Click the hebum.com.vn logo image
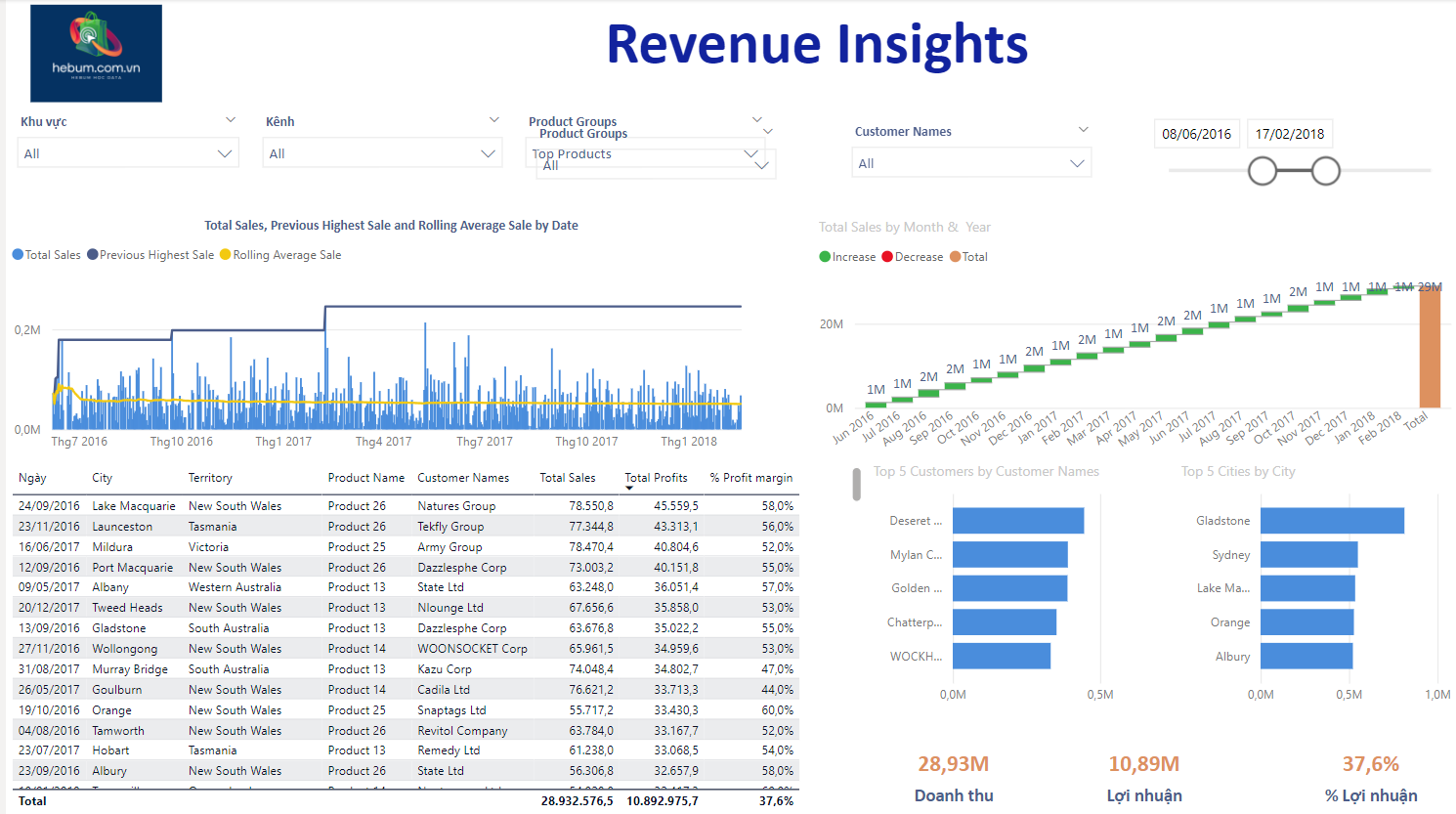 click(x=96, y=54)
